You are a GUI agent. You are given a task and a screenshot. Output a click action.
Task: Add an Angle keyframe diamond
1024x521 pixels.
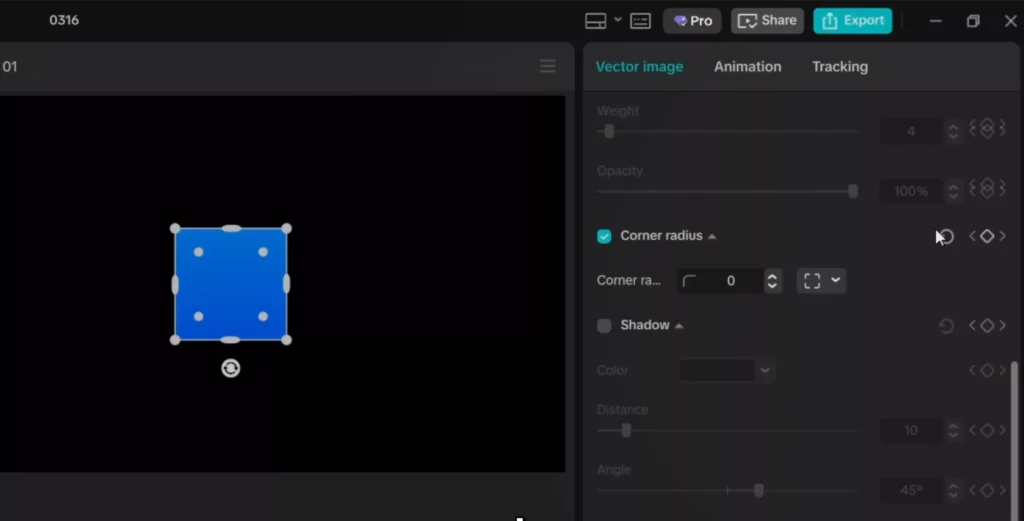pyautogui.click(x=987, y=490)
